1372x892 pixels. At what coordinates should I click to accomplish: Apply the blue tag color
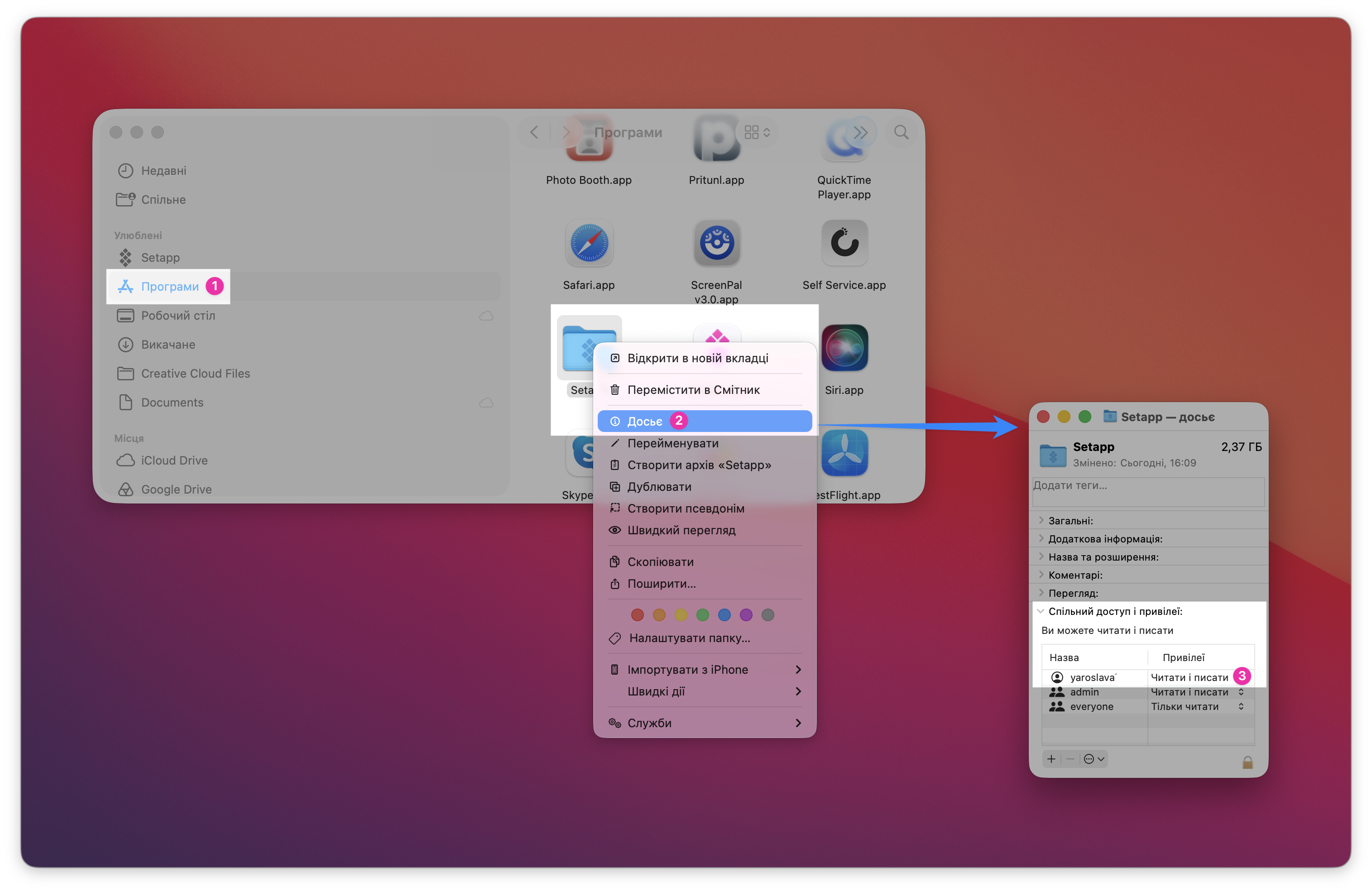click(724, 614)
